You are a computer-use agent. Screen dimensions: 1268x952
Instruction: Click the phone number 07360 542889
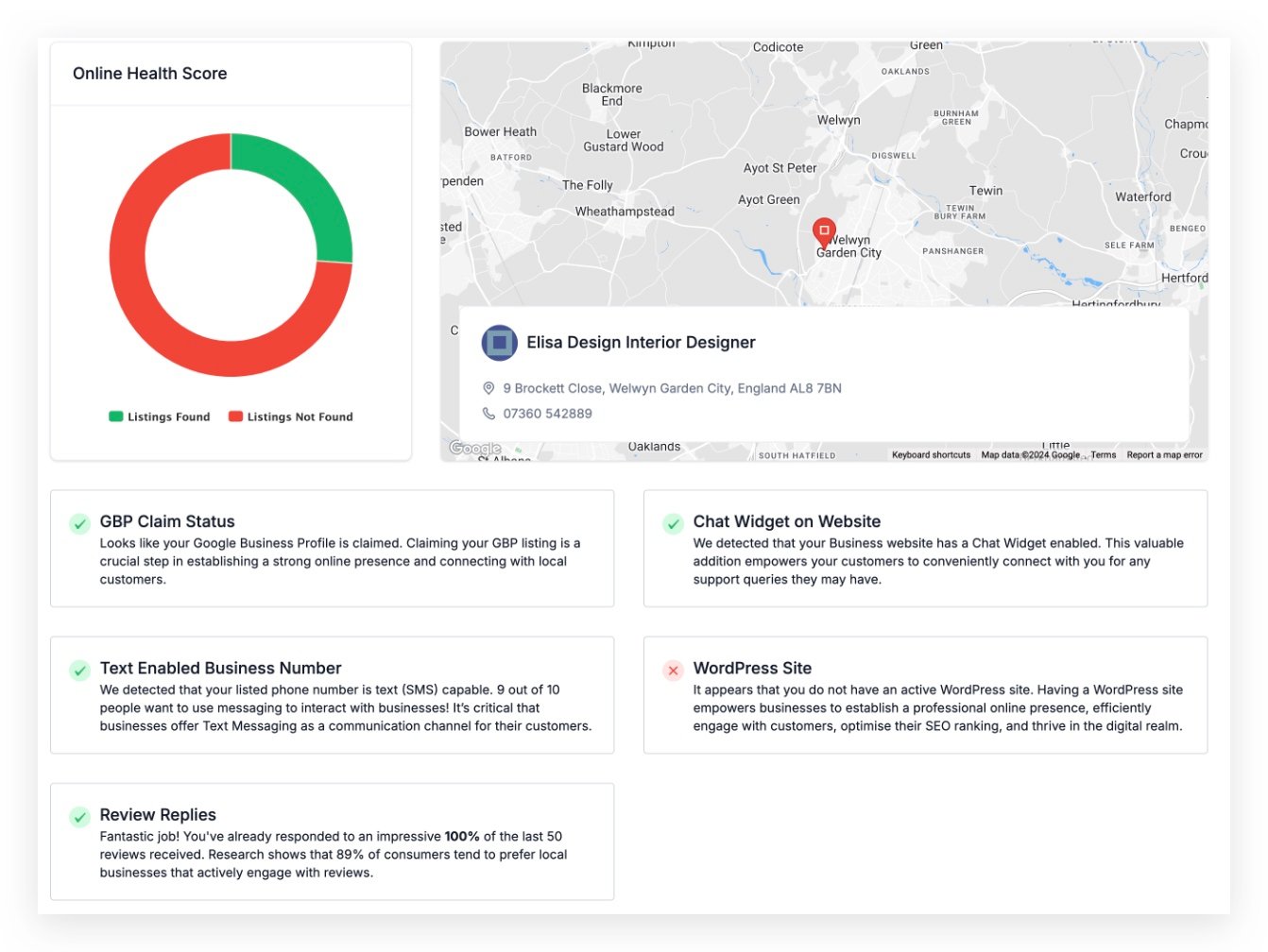click(x=547, y=414)
